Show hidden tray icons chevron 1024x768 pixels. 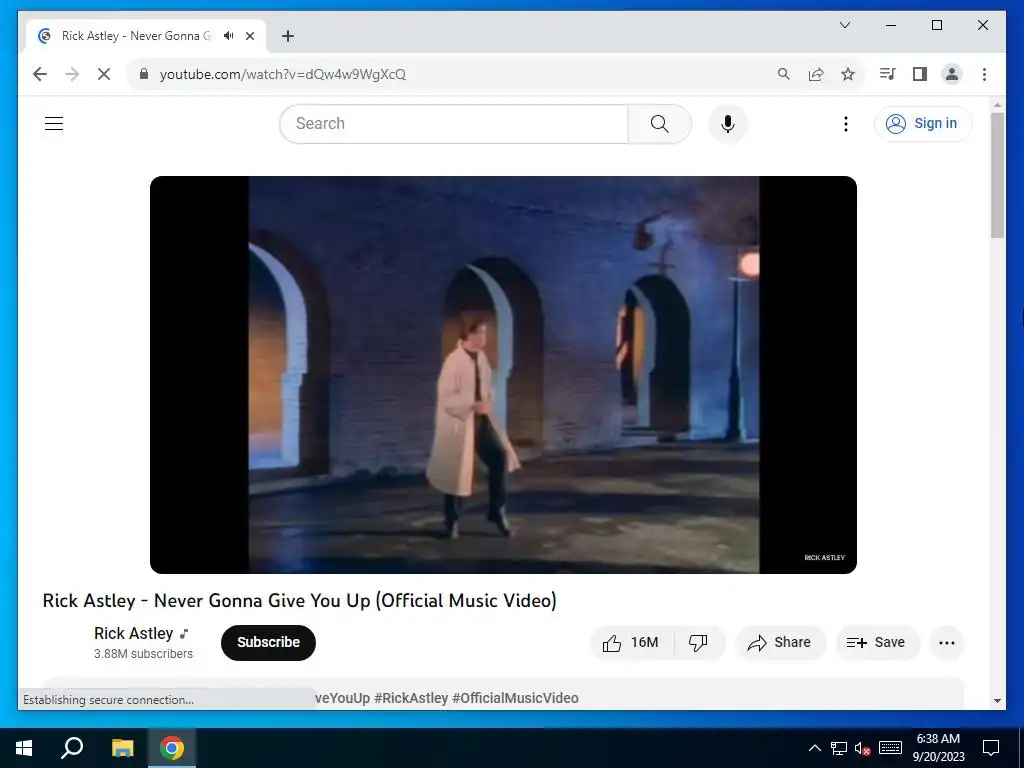tap(814, 748)
